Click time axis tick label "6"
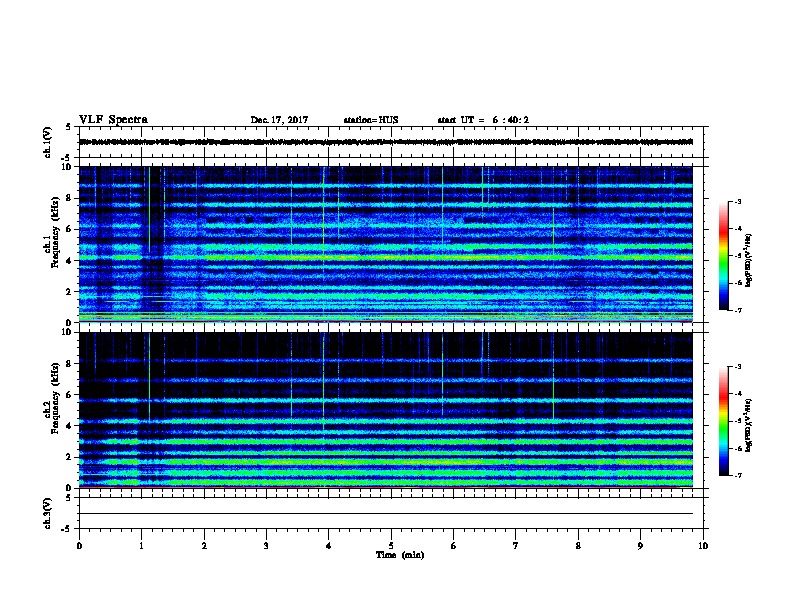Screen dimensions: 792x612 pos(454,546)
